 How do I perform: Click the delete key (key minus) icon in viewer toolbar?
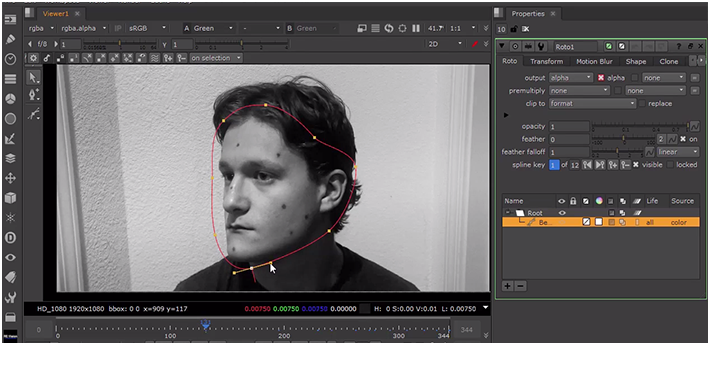[181, 58]
